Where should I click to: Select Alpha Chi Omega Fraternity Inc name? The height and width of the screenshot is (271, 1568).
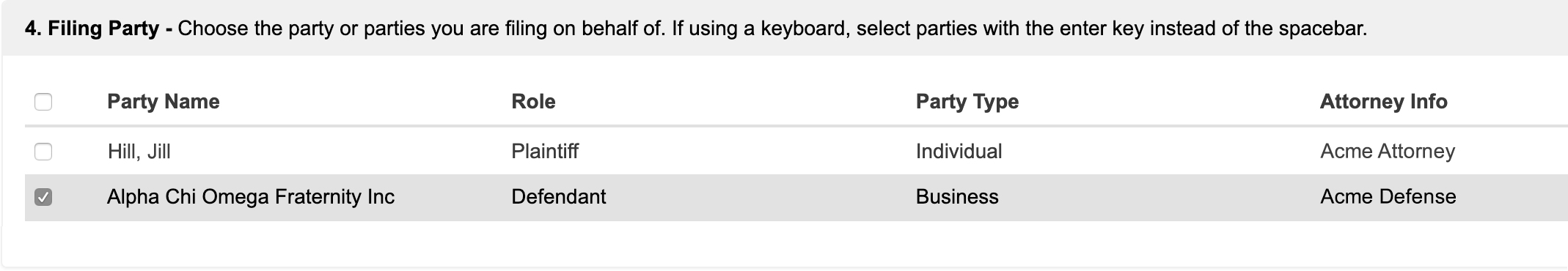pyautogui.click(x=251, y=196)
